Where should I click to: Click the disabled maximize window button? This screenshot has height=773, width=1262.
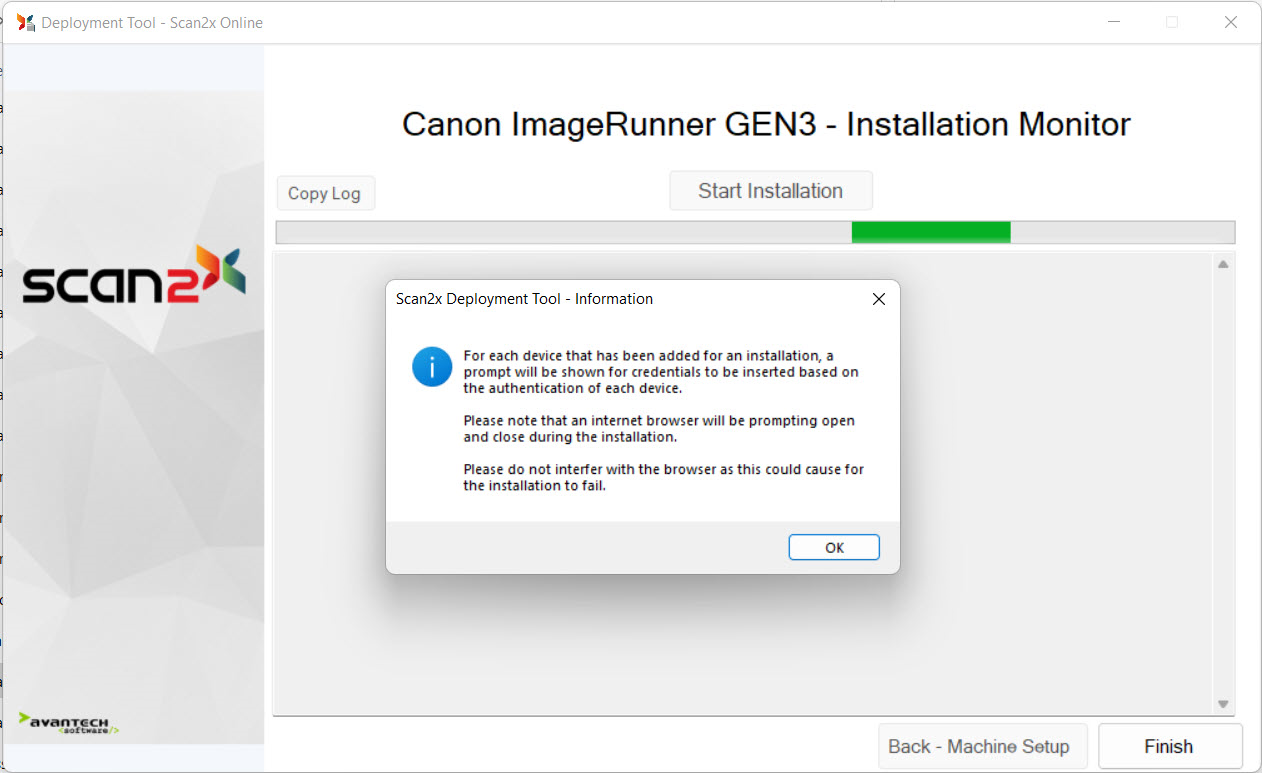[1172, 22]
